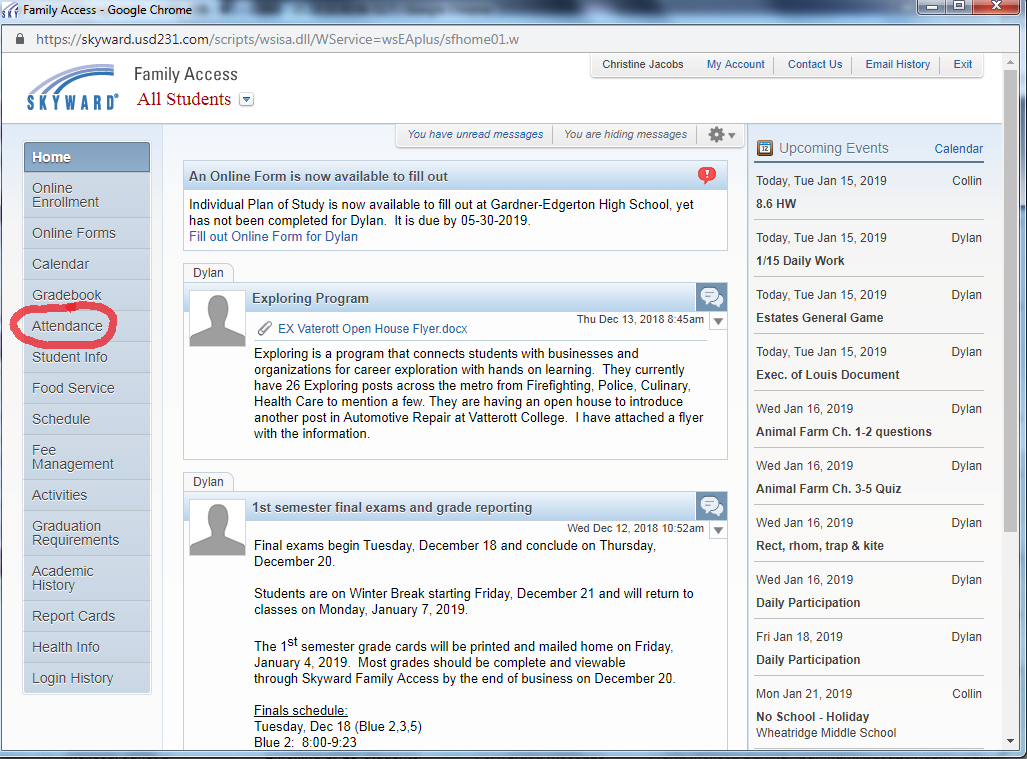Open Food Service in sidebar
This screenshot has width=1027, height=759.
click(x=87, y=388)
